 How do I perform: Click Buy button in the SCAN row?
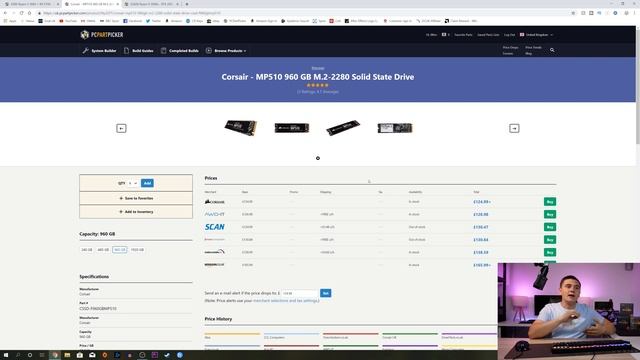pos(550,227)
